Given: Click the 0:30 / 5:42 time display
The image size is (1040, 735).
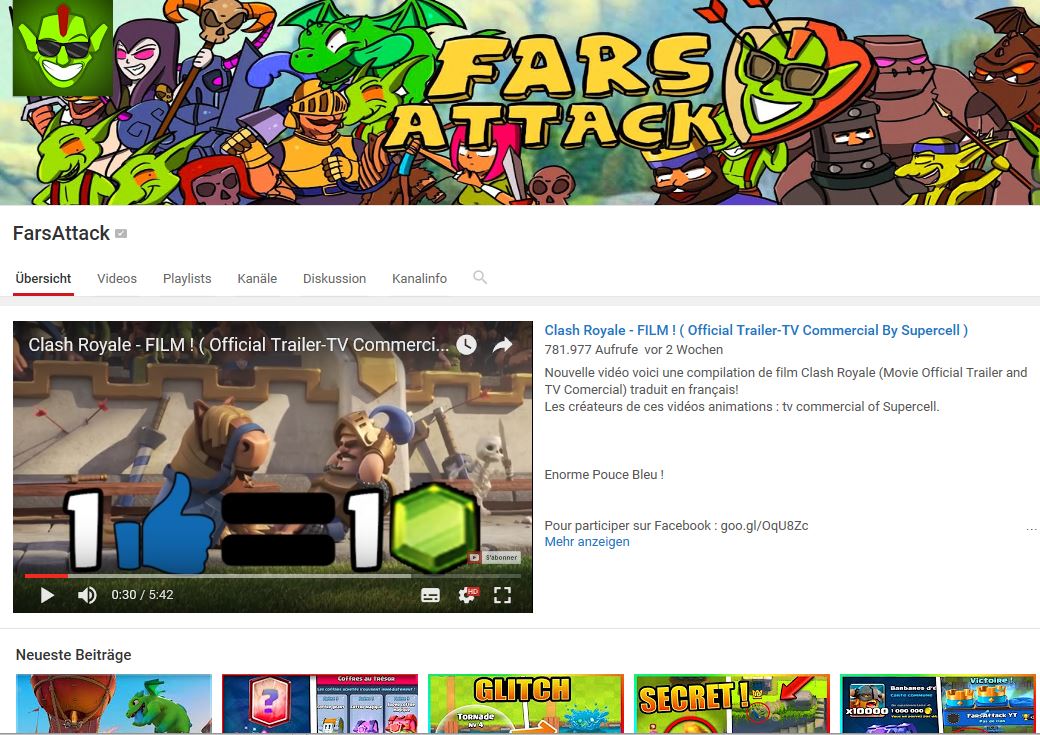Looking at the screenshot, I should pyautogui.click(x=142, y=595).
